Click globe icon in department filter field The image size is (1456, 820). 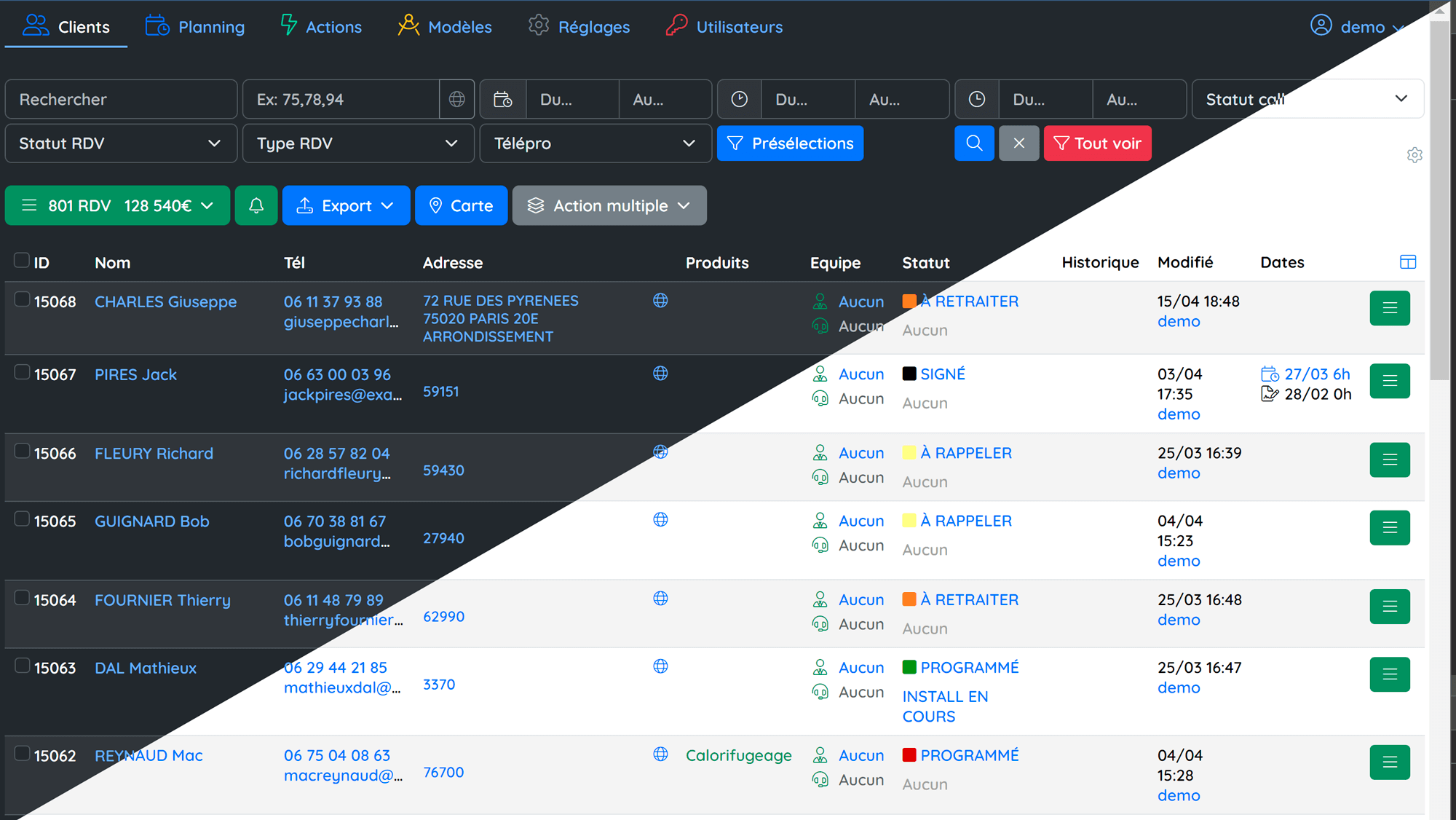pyautogui.click(x=456, y=100)
